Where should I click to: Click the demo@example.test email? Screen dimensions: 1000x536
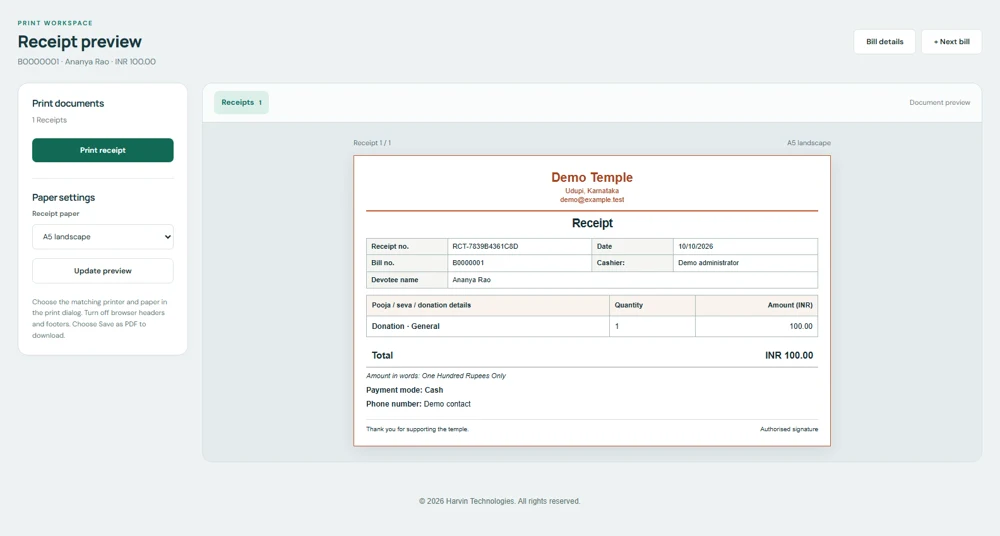point(592,200)
